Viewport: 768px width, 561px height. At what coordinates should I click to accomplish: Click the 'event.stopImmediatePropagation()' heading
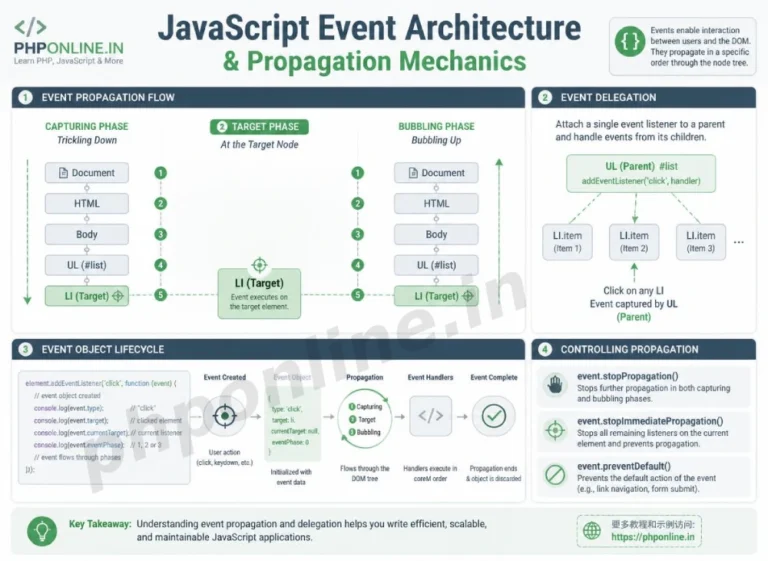pos(650,421)
